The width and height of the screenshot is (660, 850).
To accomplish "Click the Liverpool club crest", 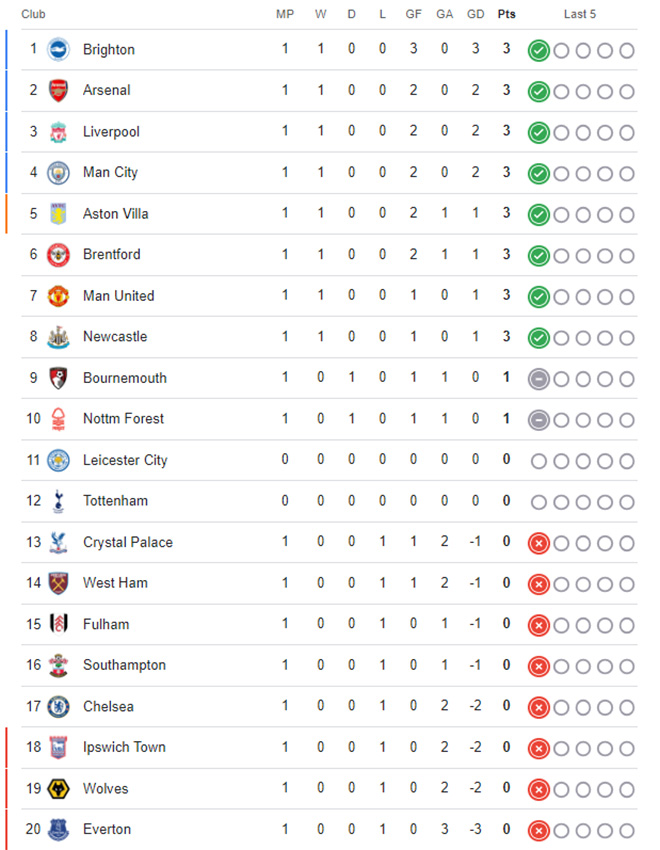I will click(58, 132).
